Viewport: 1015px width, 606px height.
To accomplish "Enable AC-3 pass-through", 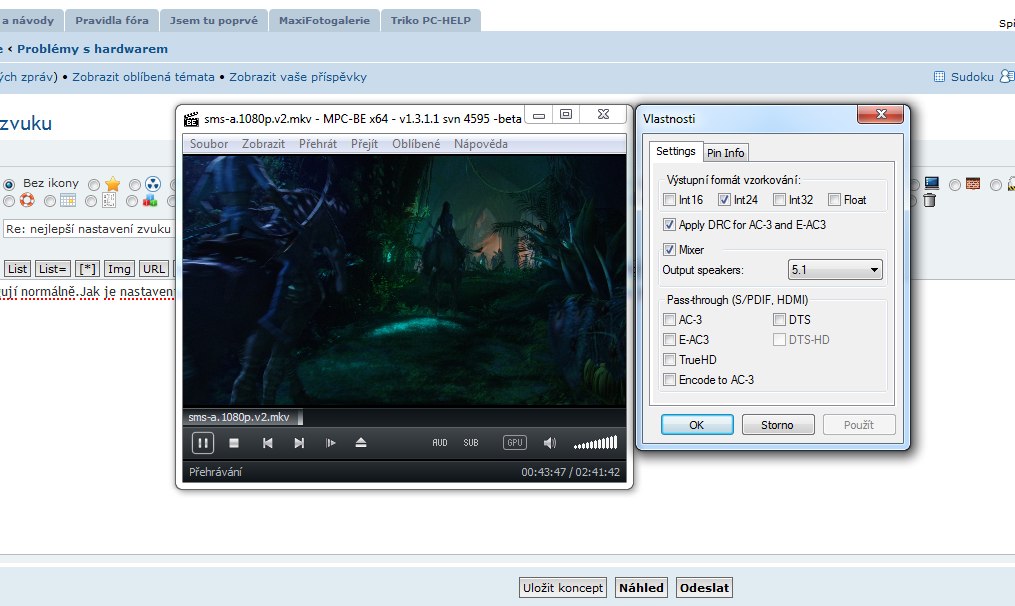I will click(669, 320).
